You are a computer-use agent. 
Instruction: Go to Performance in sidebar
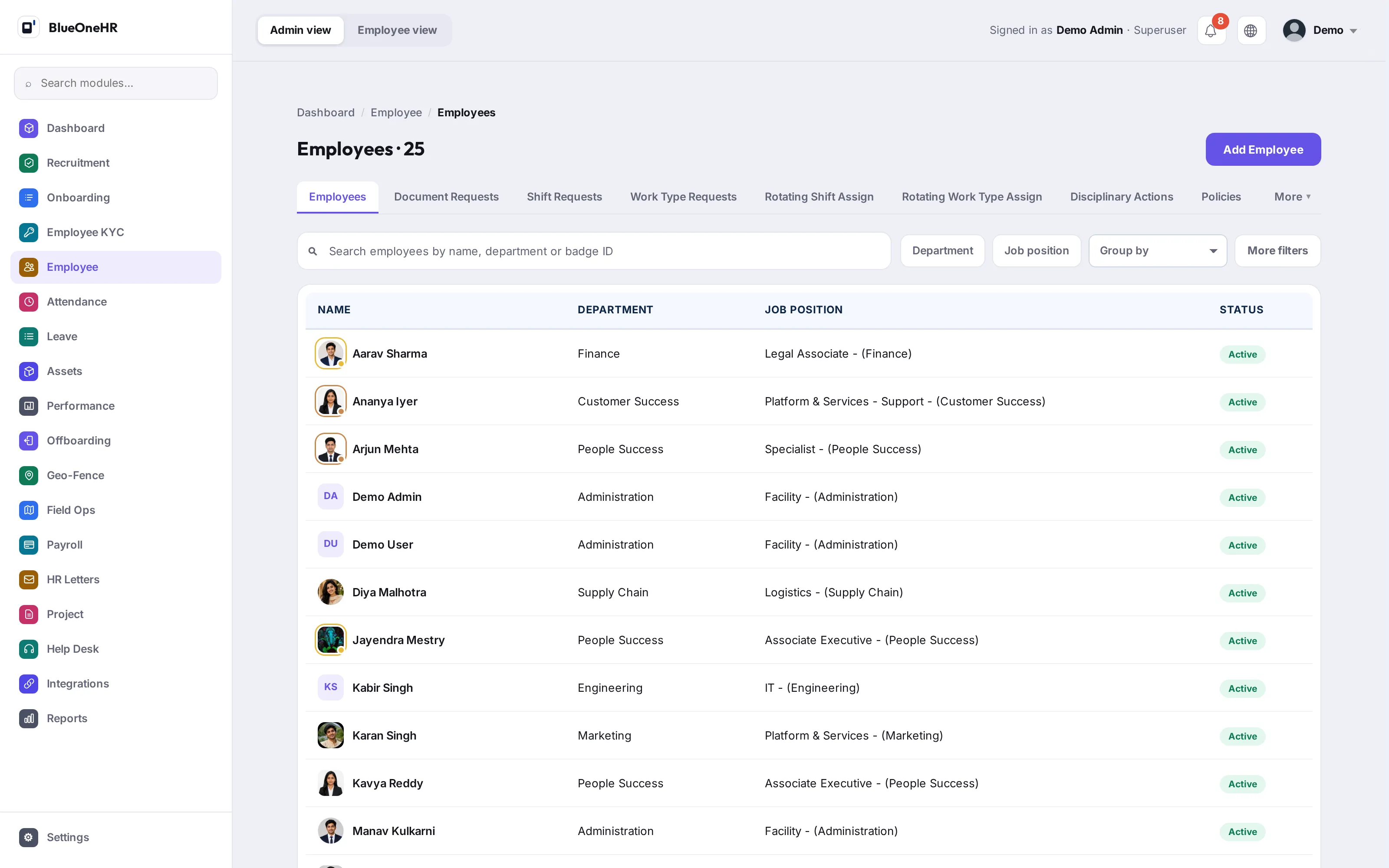click(x=116, y=406)
